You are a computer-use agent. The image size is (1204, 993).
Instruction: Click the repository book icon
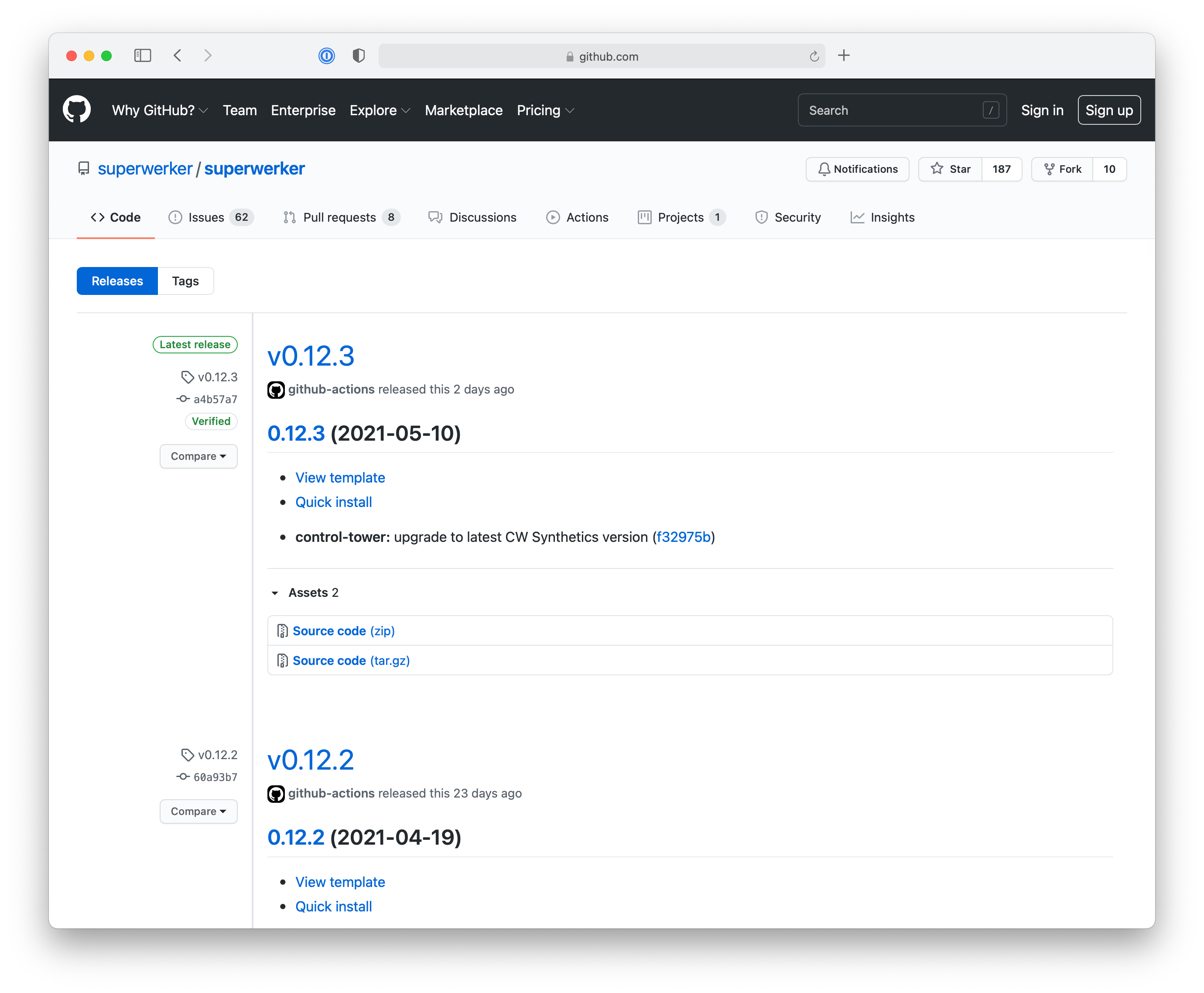point(83,169)
